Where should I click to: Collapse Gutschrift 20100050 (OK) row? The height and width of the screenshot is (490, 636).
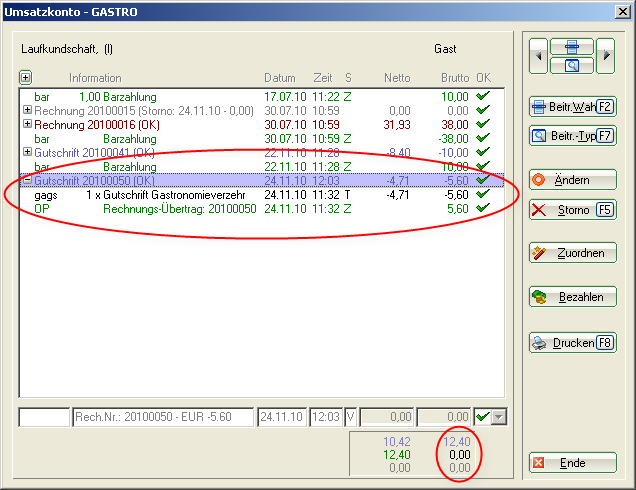(27, 180)
